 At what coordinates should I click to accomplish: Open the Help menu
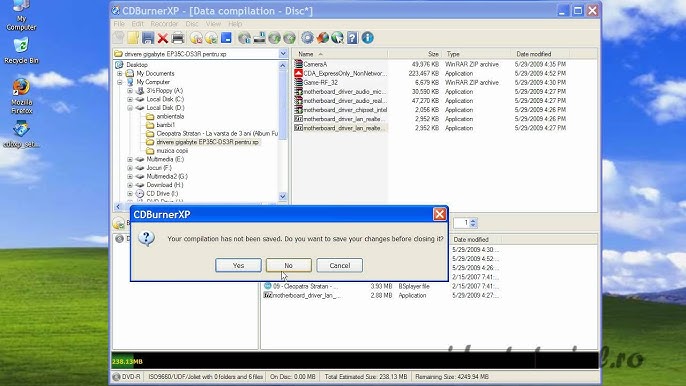(x=235, y=24)
